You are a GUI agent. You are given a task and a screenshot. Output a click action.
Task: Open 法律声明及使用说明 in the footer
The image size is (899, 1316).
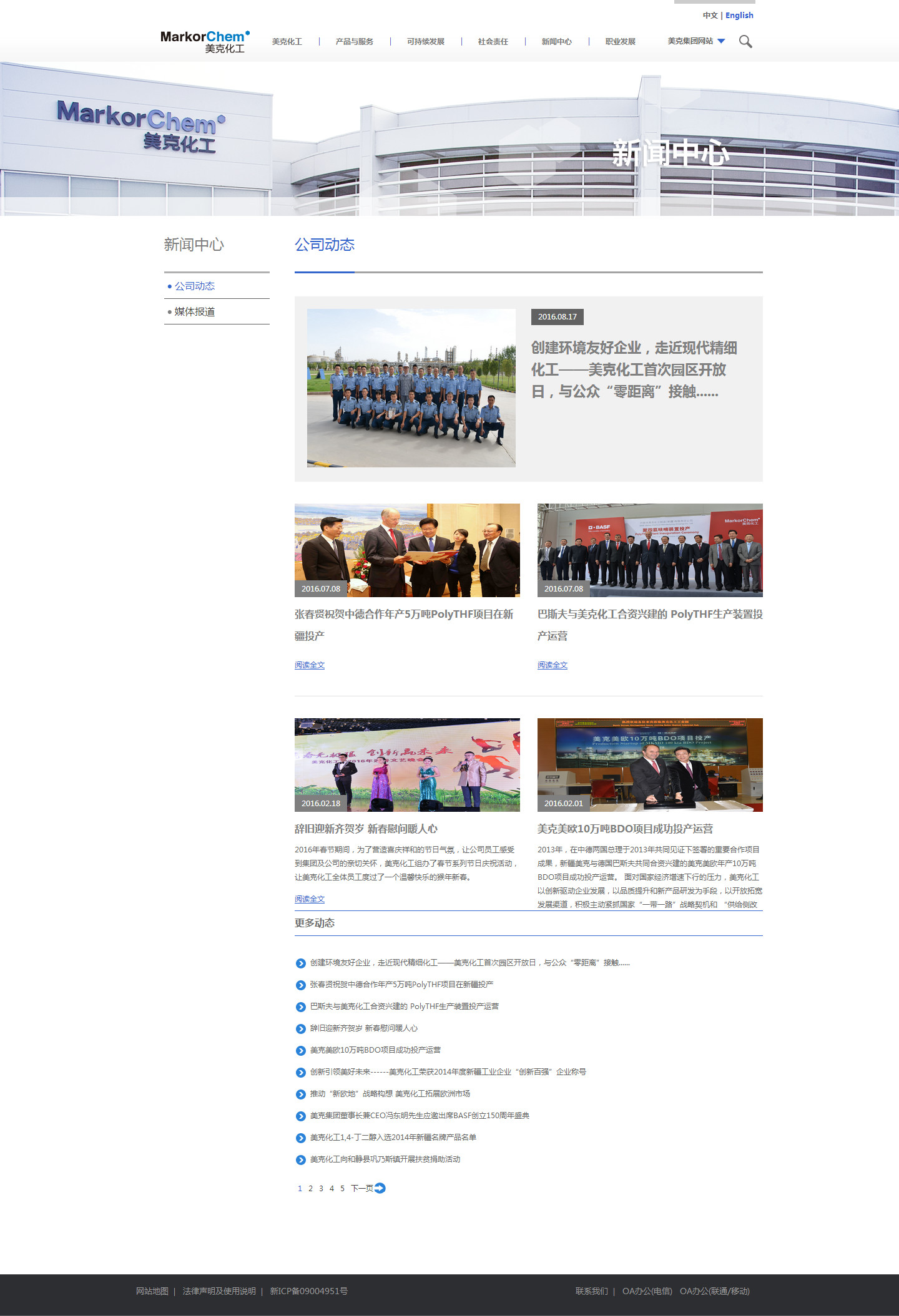(219, 1291)
